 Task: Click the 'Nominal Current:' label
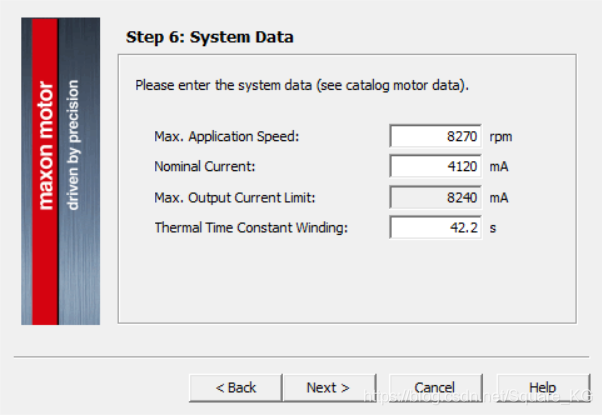205,166
